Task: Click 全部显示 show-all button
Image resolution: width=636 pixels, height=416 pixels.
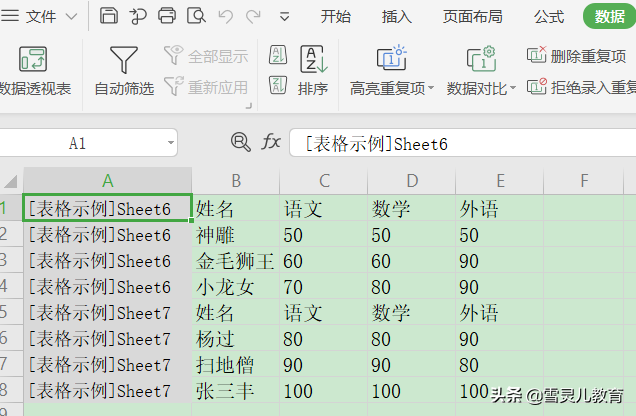Action: click(206, 56)
